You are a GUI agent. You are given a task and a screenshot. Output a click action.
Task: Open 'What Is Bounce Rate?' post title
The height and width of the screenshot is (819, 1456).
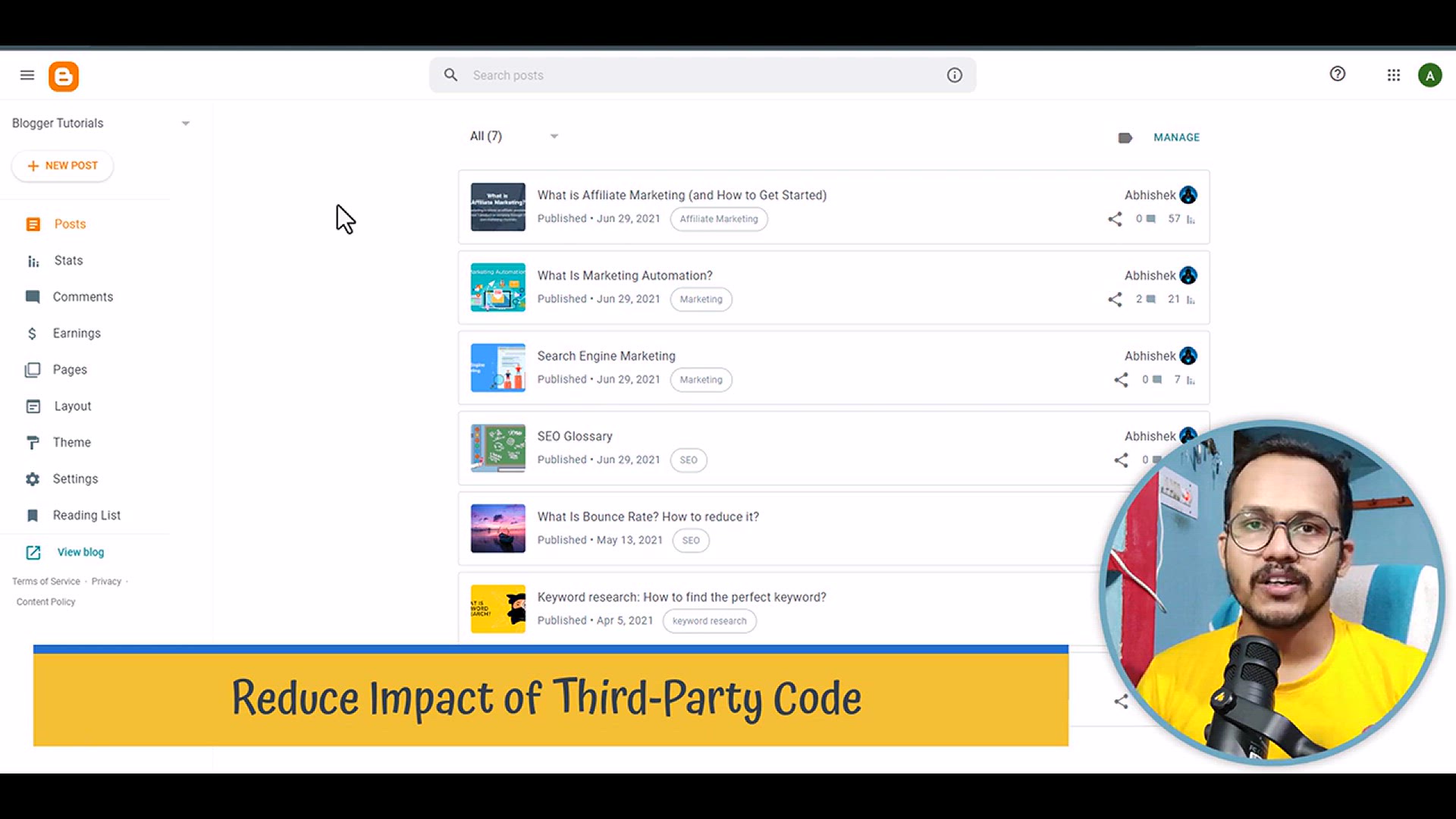[648, 516]
